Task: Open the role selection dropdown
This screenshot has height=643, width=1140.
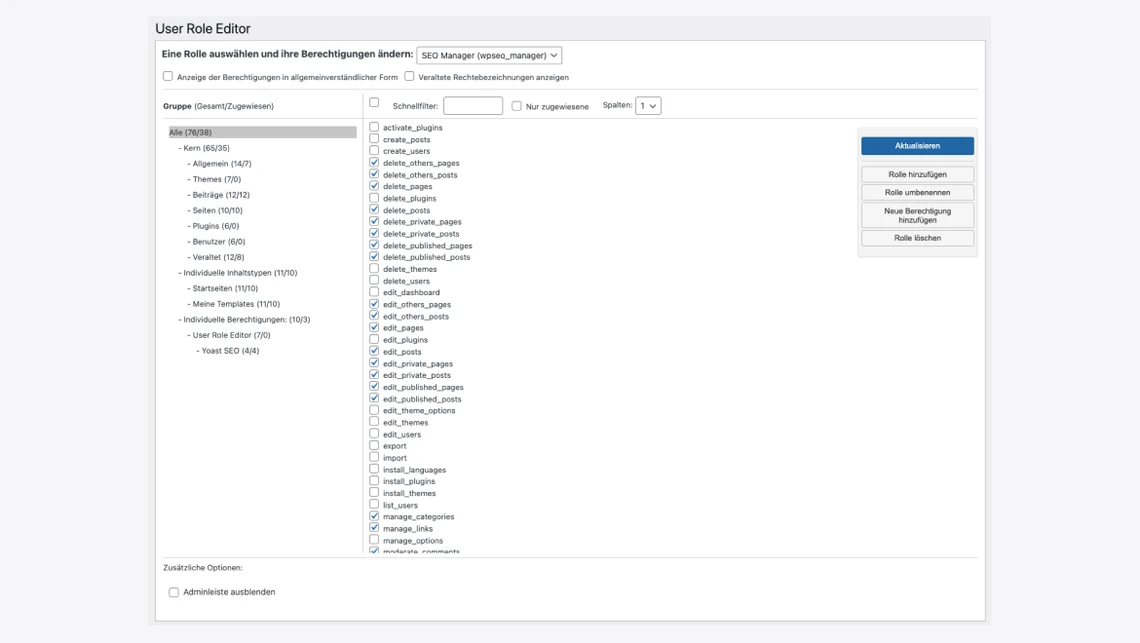Action: point(489,56)
